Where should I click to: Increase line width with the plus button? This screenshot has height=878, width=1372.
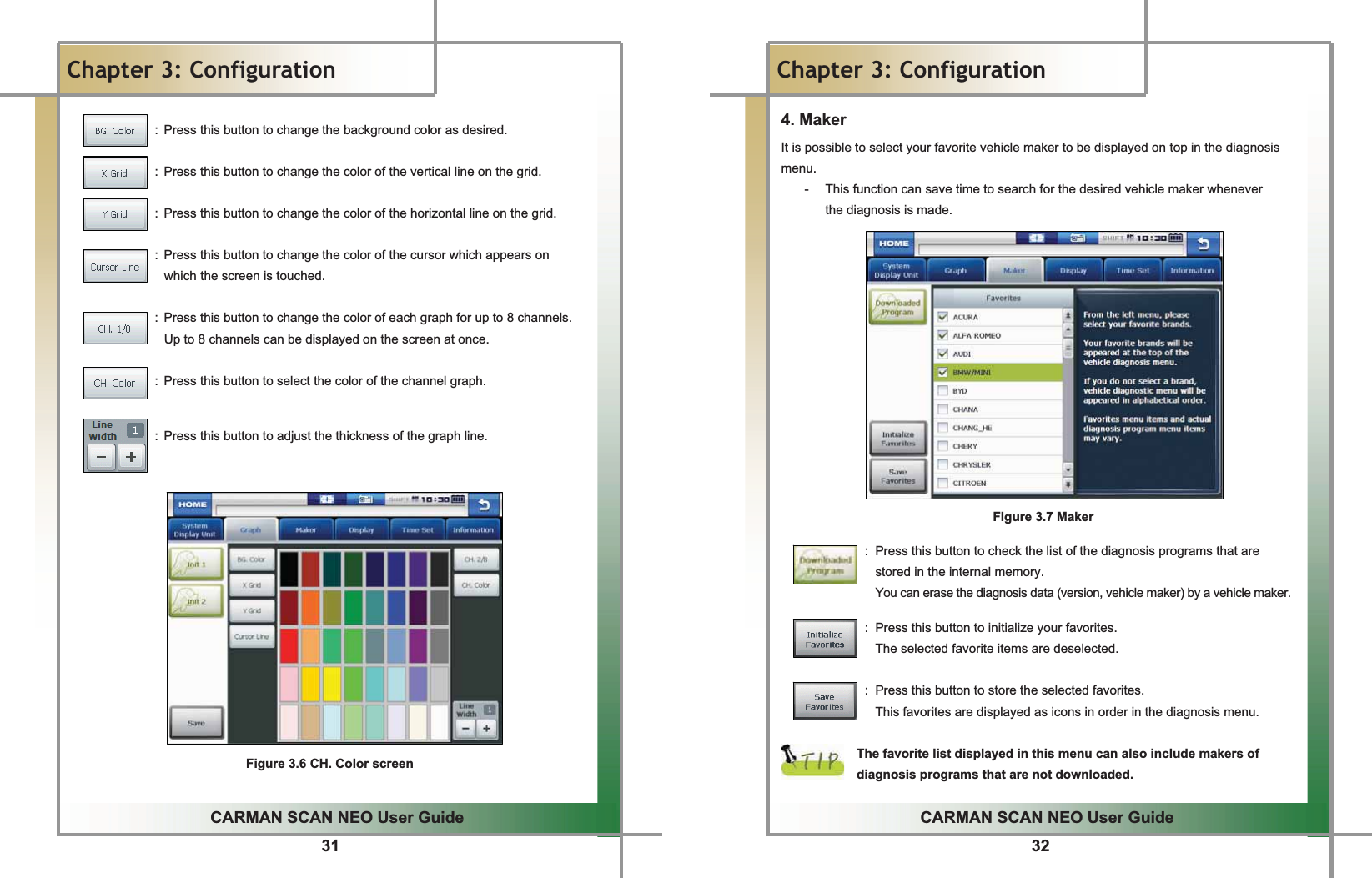[487, 730]
